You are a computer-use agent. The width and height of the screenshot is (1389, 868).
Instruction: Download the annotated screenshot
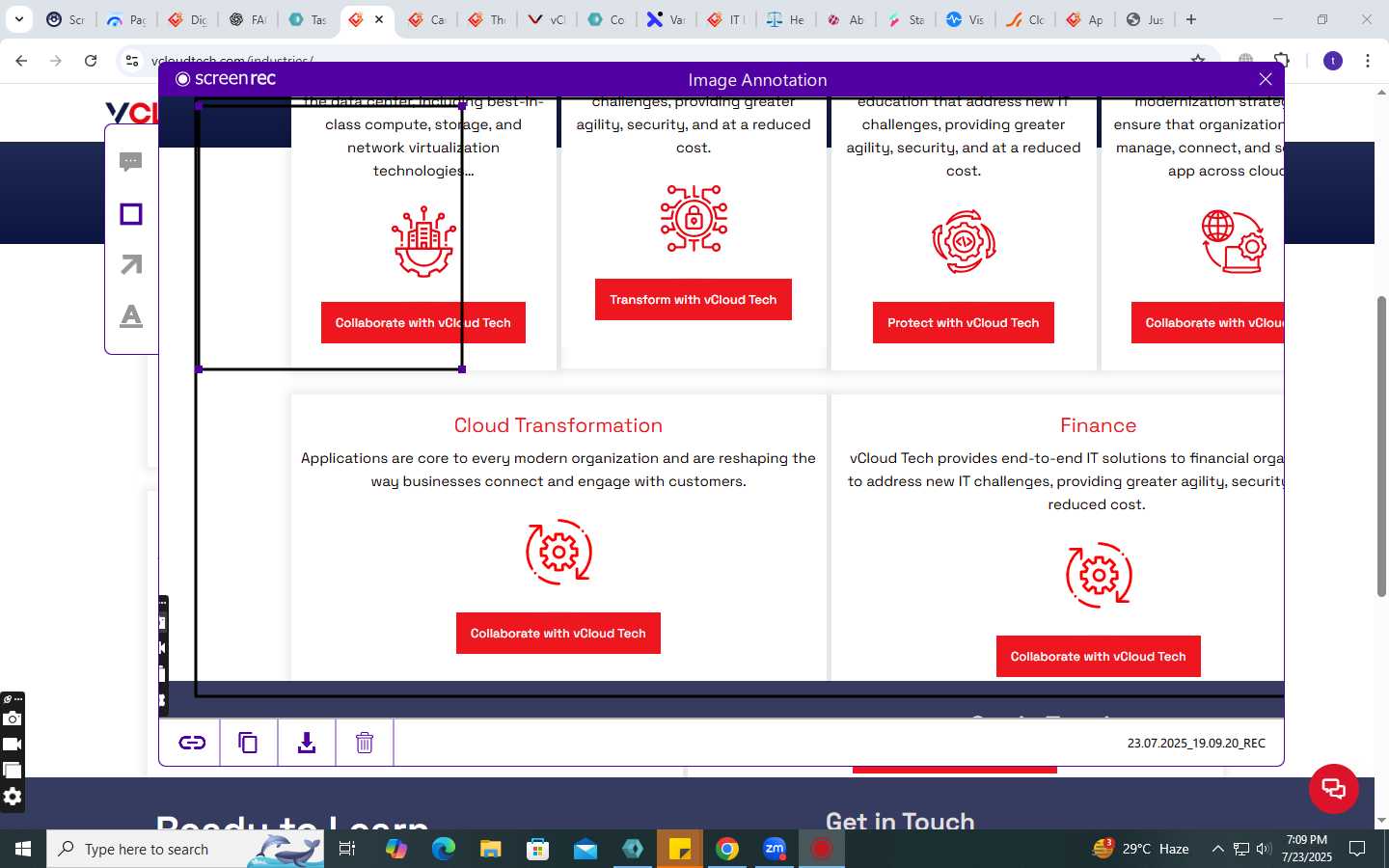307,743
